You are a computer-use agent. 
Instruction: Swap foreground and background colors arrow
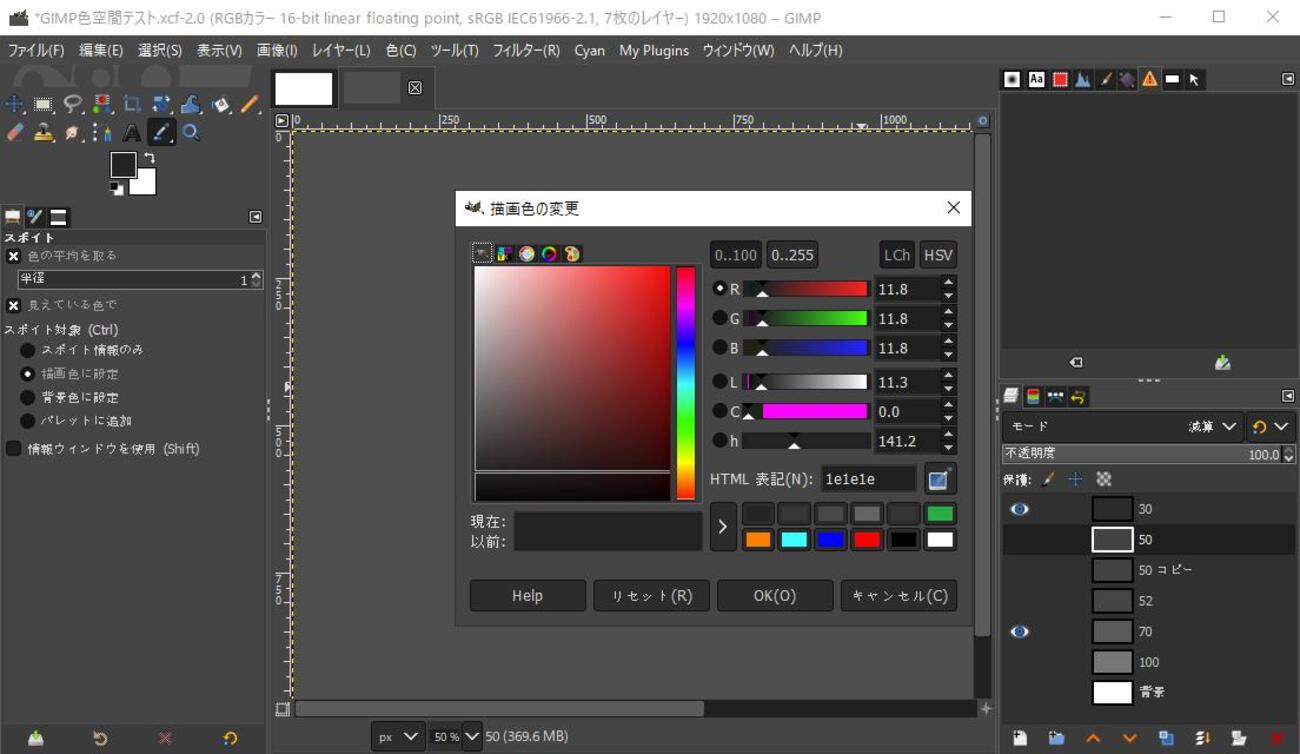click(x=149, y=158)
